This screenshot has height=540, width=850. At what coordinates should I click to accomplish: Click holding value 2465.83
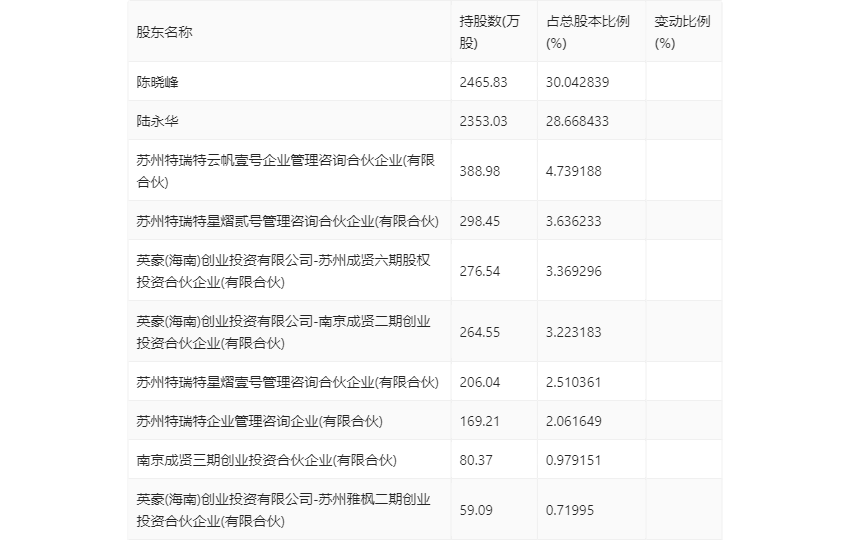(483, 82)
